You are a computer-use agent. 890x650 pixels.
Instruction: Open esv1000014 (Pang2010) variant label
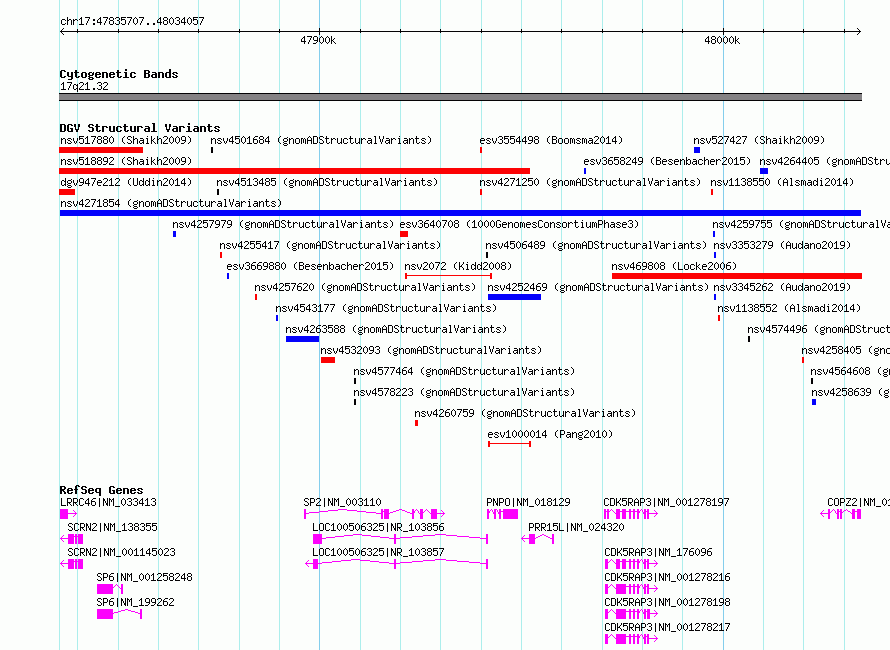550,434
